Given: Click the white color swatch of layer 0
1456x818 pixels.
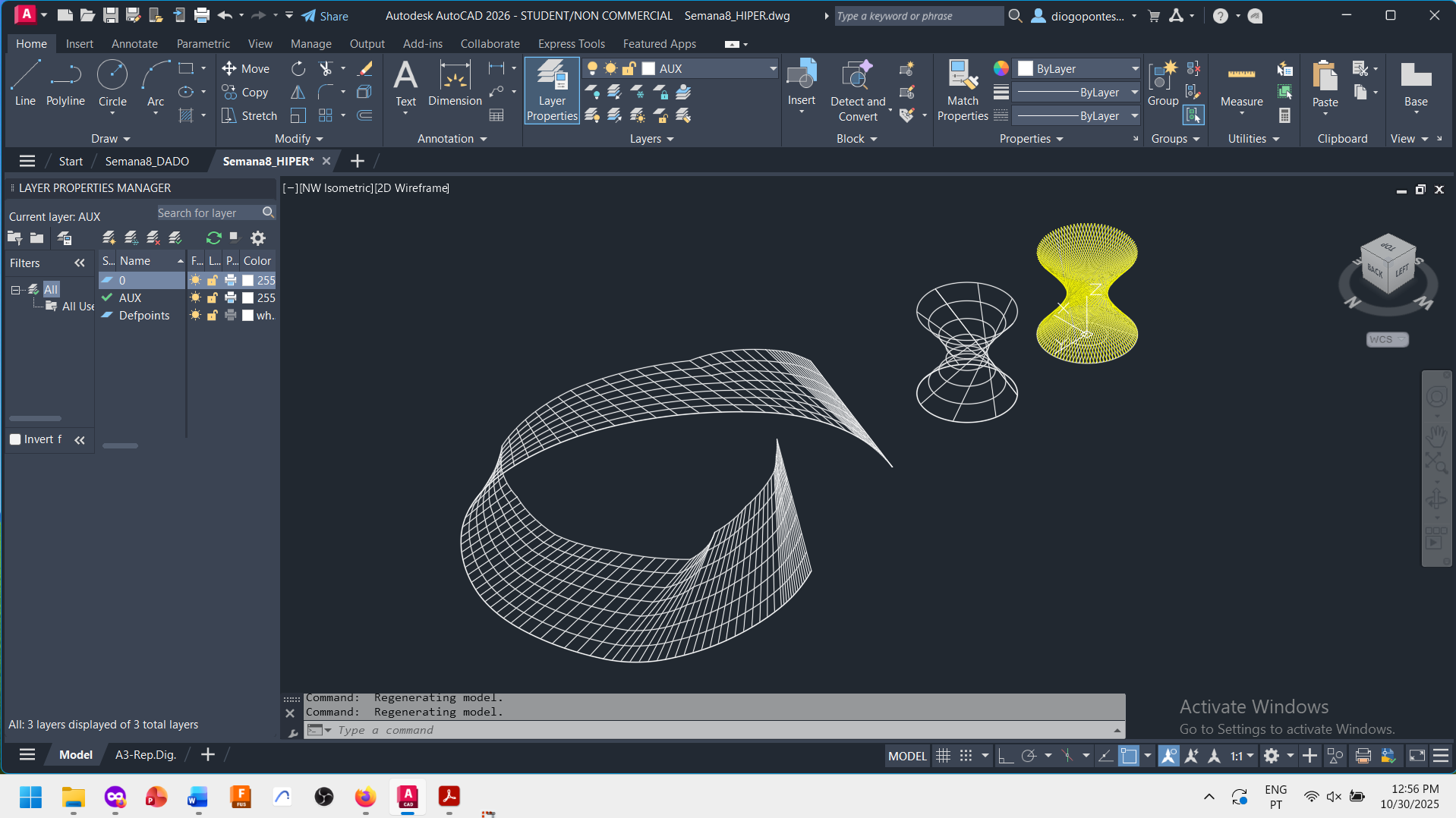Looking at the screenshot, I should pyautogui.click(x=248, y=281).
